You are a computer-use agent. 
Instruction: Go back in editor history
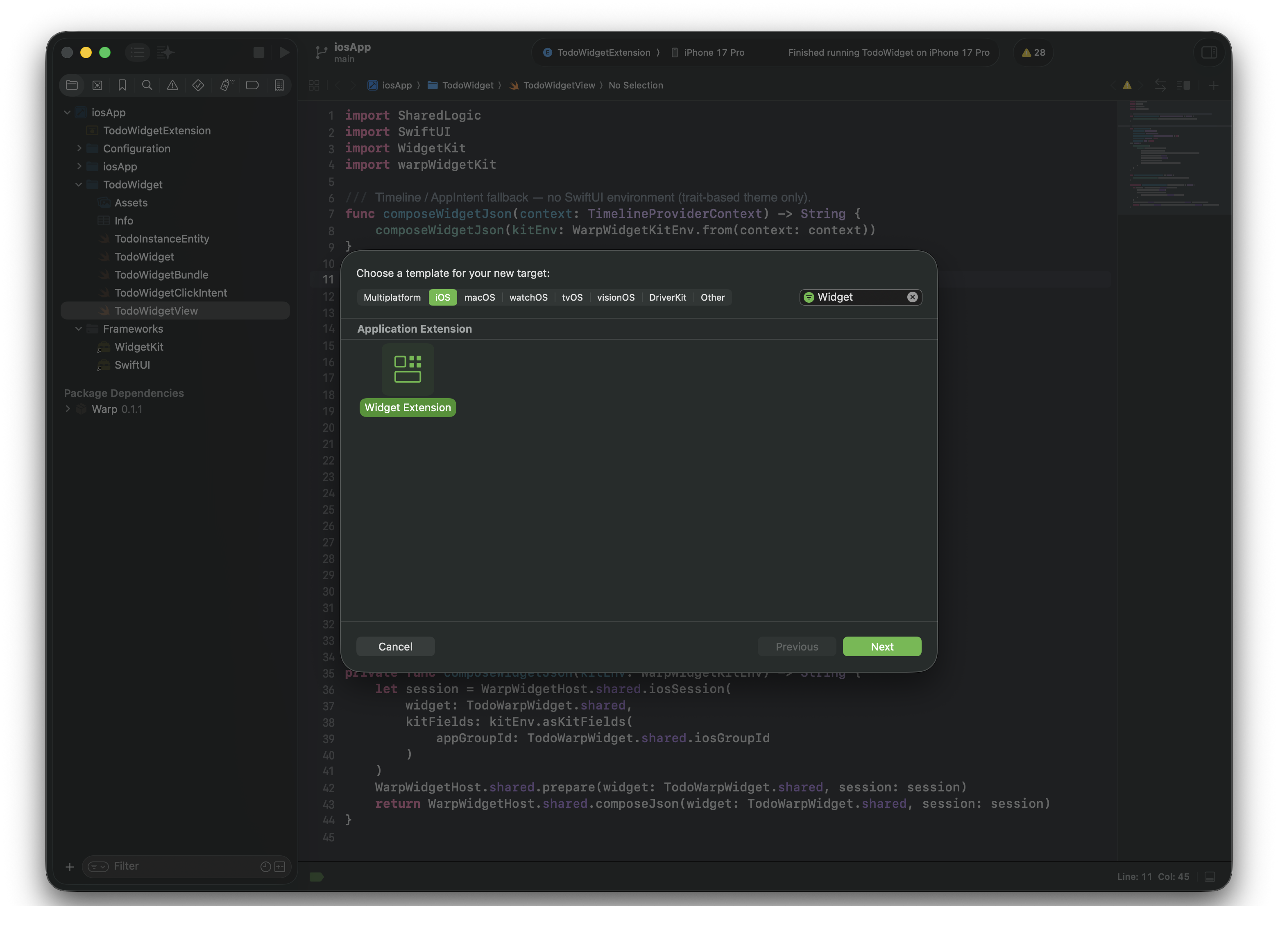click(337, 85)
